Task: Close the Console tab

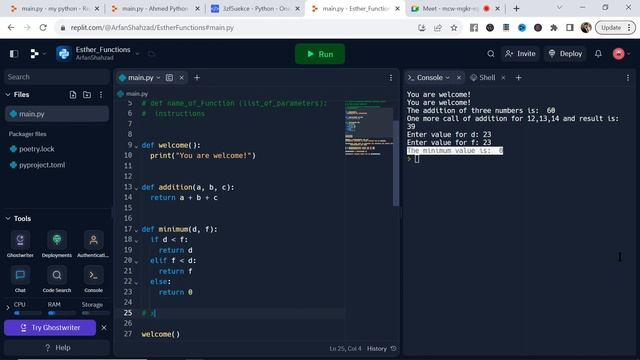Action: pyautogui.click(x=459, y=78)
